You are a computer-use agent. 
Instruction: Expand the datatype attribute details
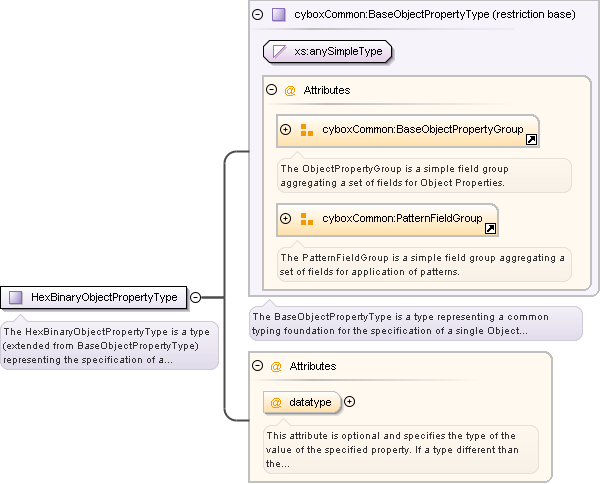click(350, 402)
